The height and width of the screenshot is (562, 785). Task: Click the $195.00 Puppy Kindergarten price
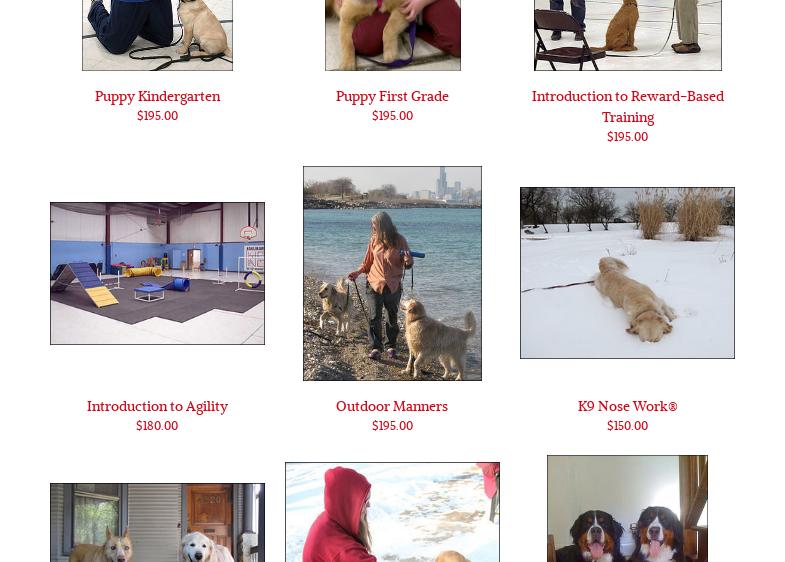(x=157, y=116)
